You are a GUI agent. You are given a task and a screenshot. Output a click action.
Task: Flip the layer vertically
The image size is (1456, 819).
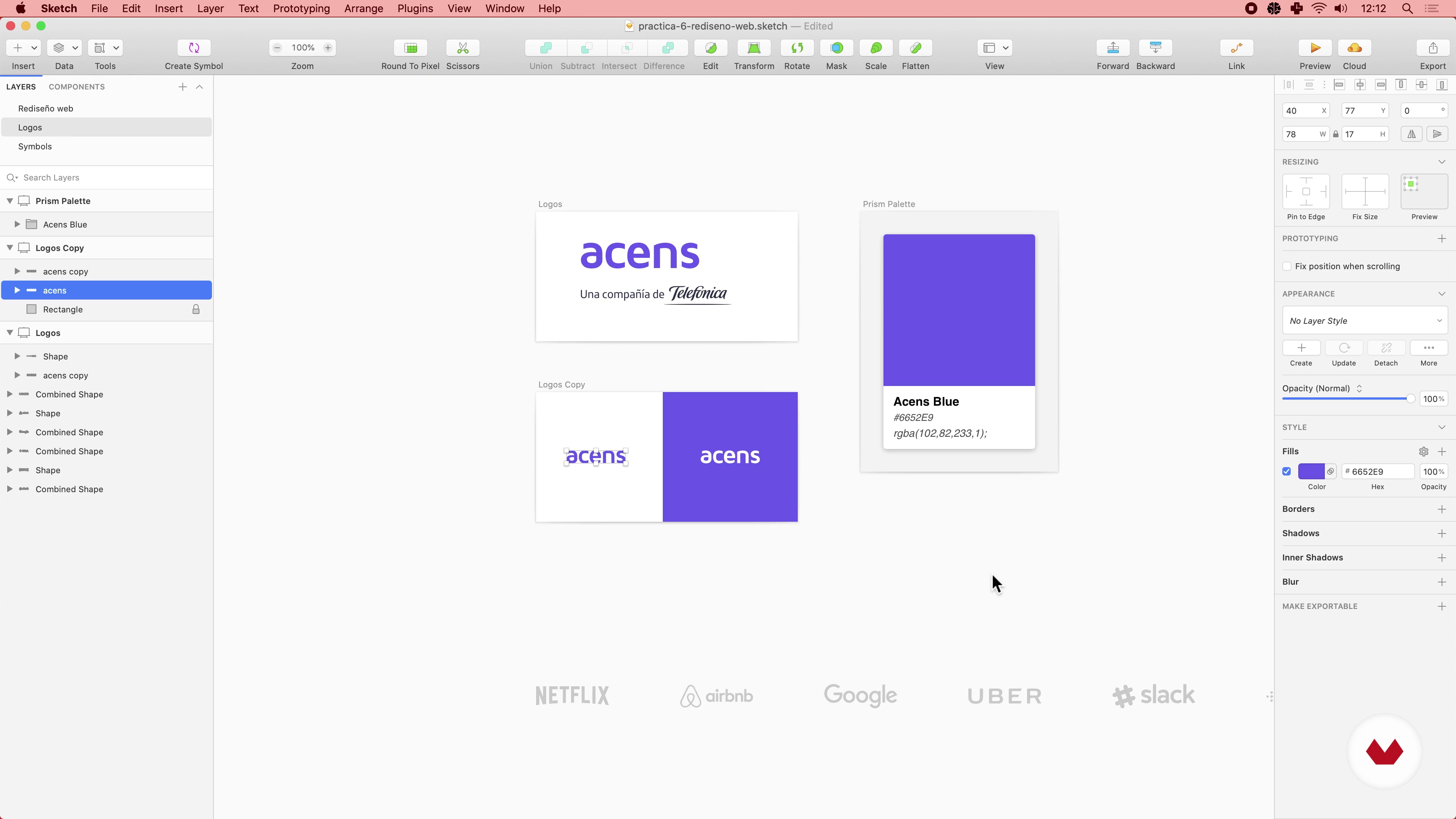coord(1437,134)
